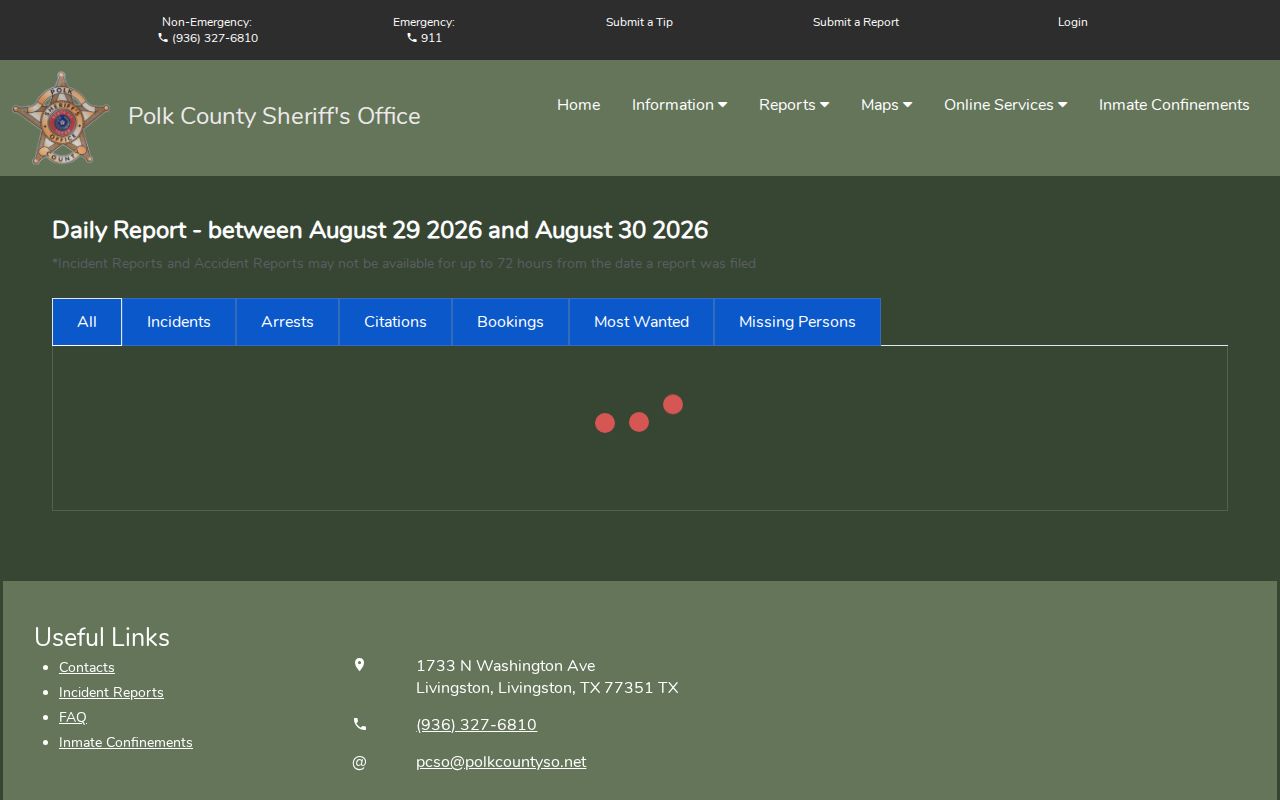
Task: Click the map pin icon by the address
Action: pyautogui.click(x=360, y=665)
